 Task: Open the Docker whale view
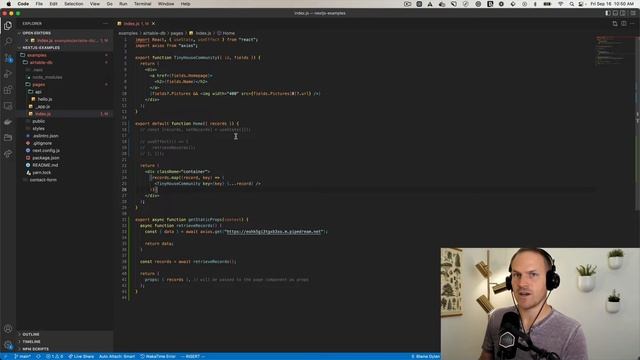pyautogui.click(x=8, y=122)
